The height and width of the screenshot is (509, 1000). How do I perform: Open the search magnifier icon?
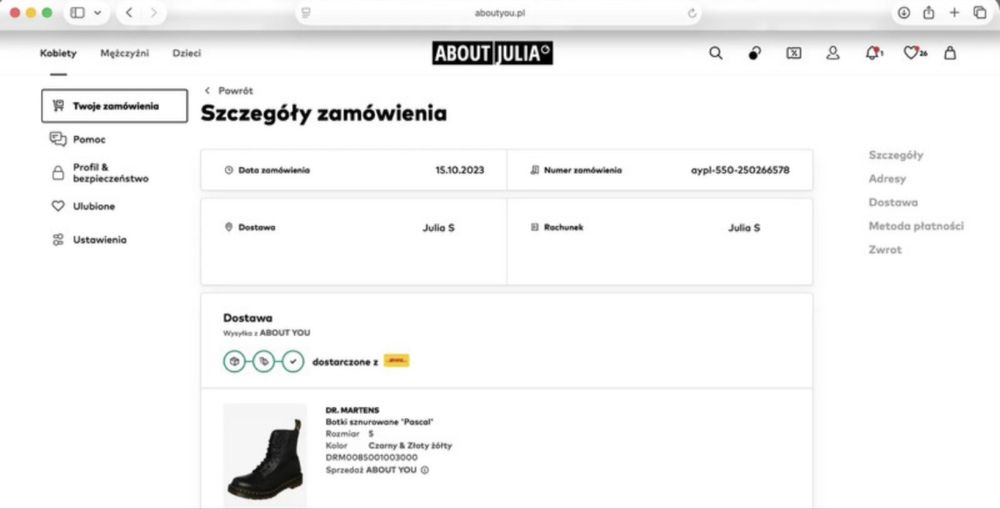[715, 54]
